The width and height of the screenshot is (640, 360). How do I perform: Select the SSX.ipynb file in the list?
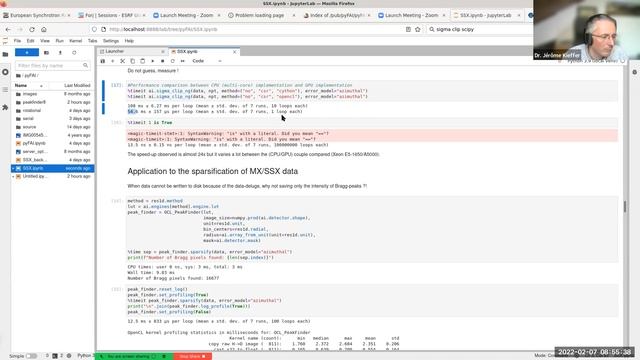(52, 168)
